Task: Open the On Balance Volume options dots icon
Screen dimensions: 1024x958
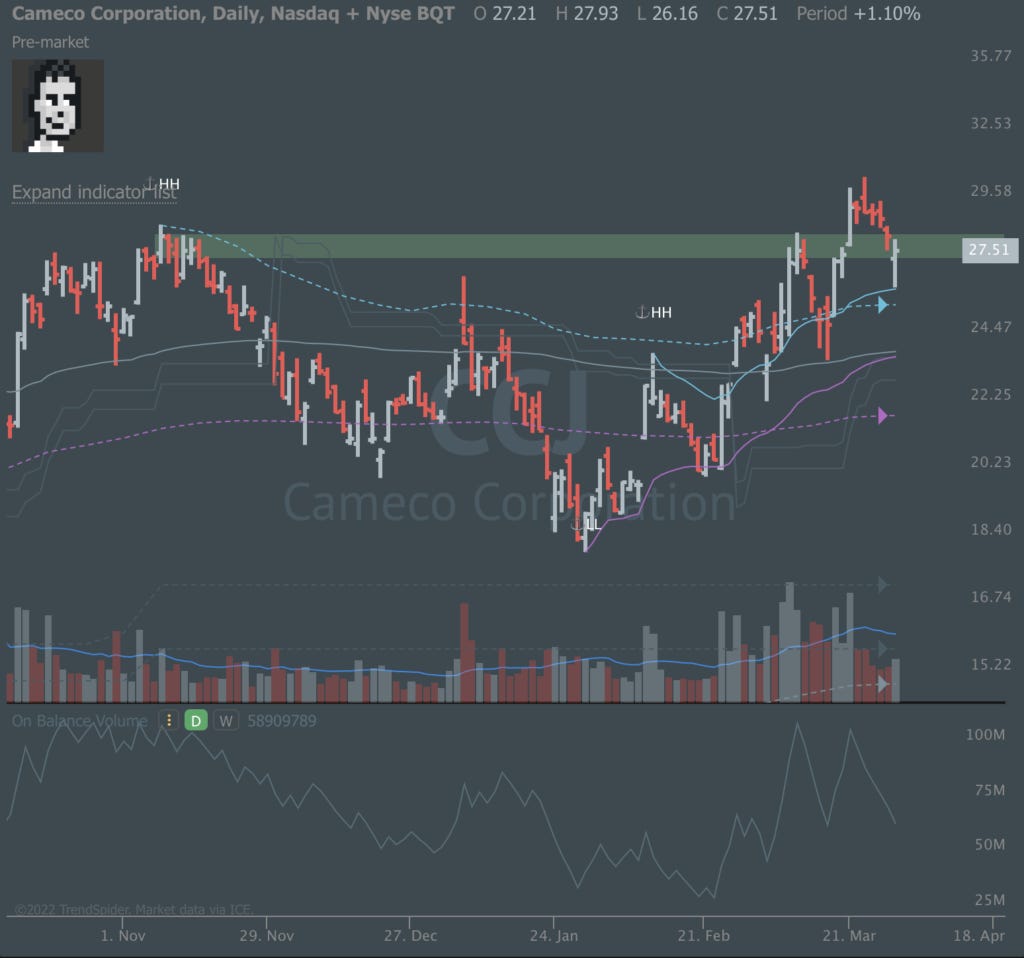Action: (x=168, y=720)
